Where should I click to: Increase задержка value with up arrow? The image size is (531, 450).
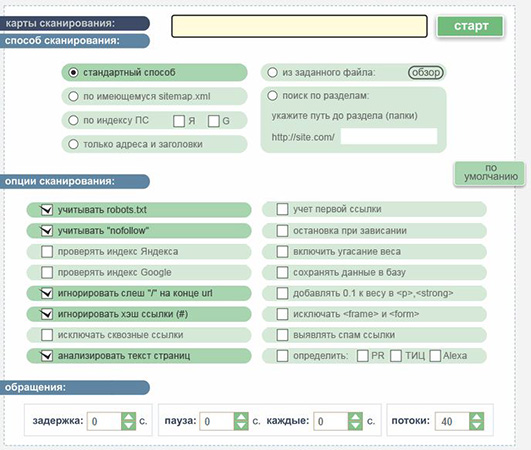coord(128,417)
